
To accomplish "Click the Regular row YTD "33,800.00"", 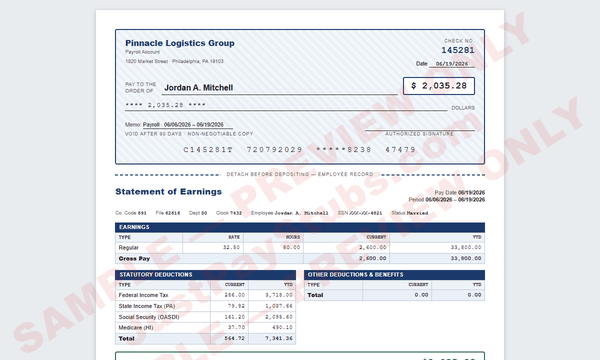I will click(466, 248).
